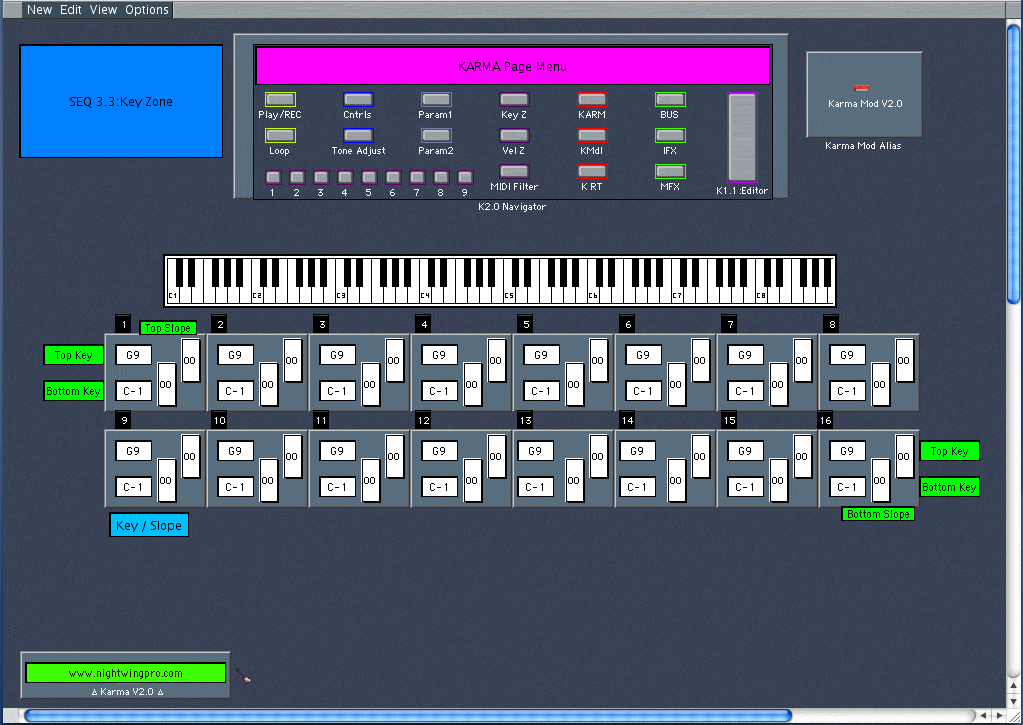Click the Karma Mod V2.0 alias button
Image resolution: width=1023 pixels, height=725 pixels.
click(864, 95)
